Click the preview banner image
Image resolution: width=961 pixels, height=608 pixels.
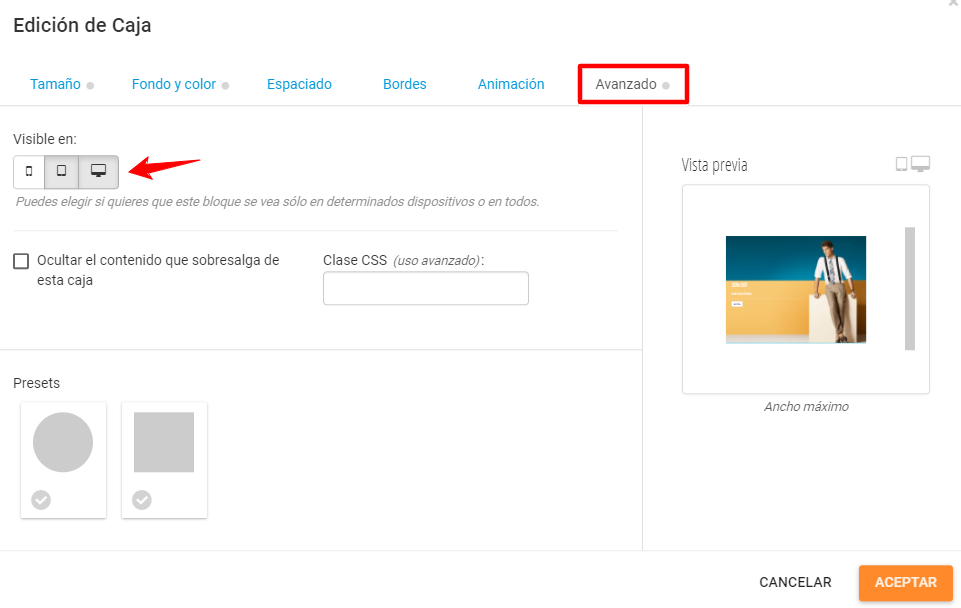tap(796, 289)
